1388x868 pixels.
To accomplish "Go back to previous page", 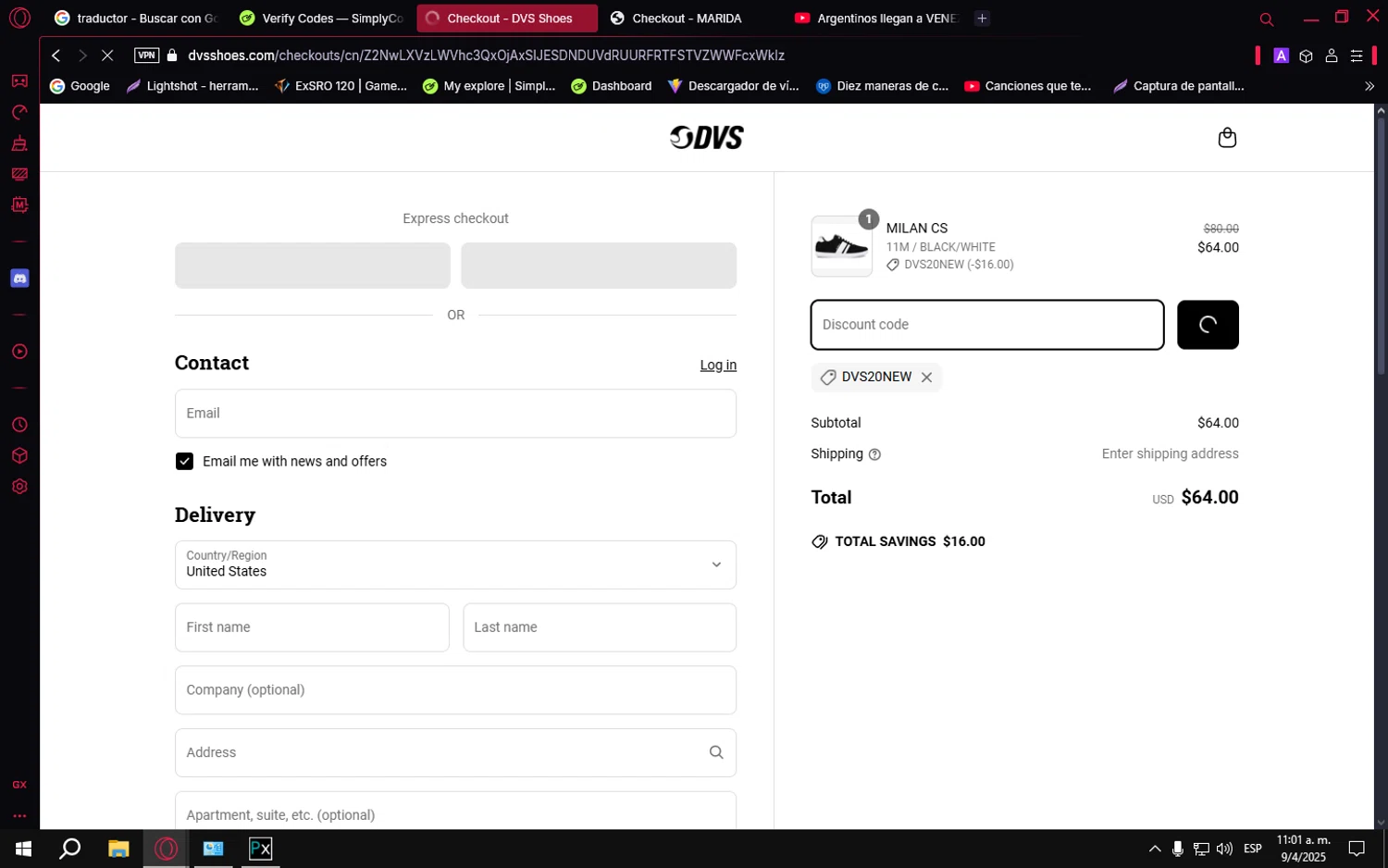I will [x=56, y=56].
